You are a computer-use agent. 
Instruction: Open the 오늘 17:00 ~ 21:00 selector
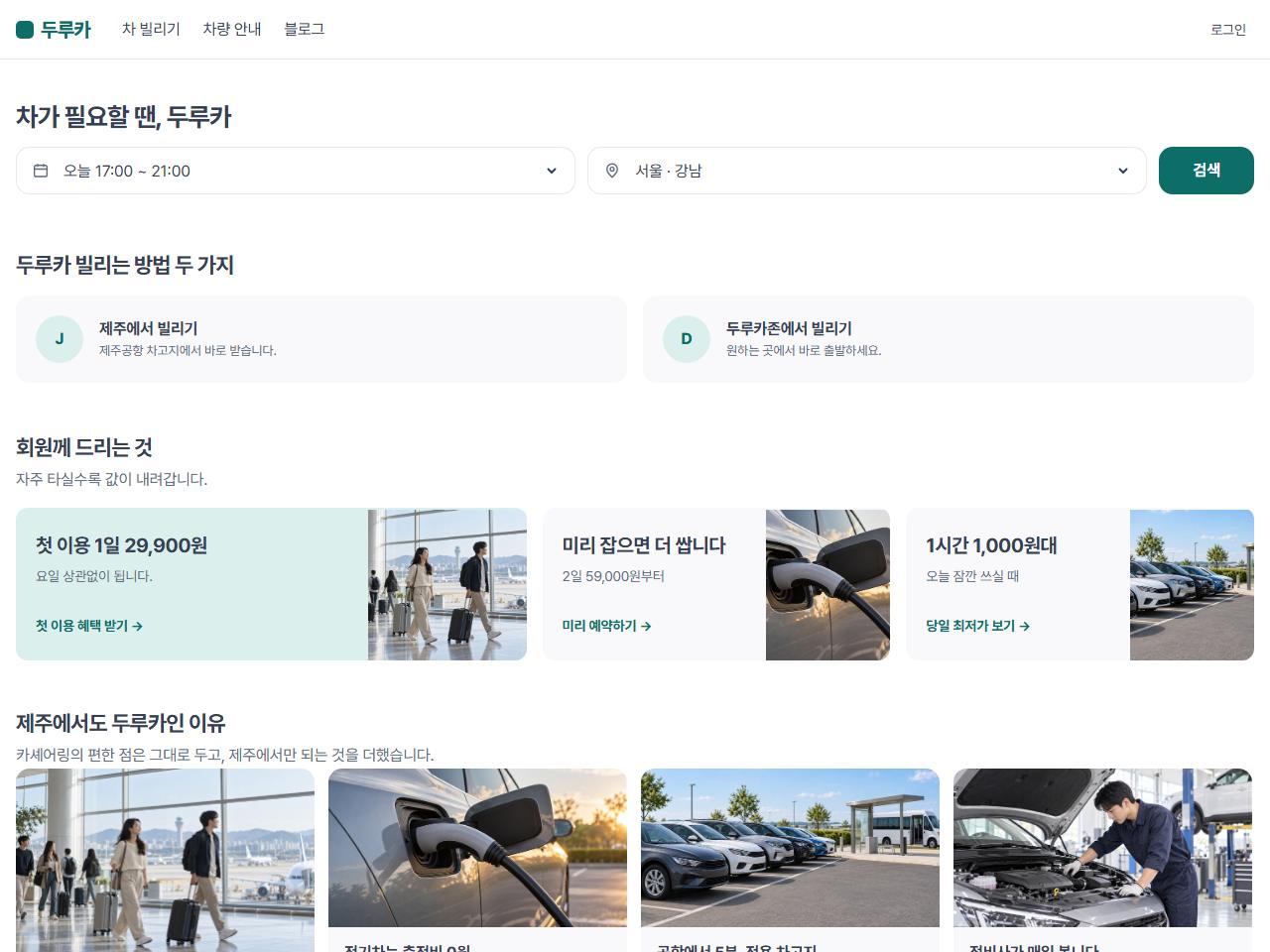click(296, 171)
